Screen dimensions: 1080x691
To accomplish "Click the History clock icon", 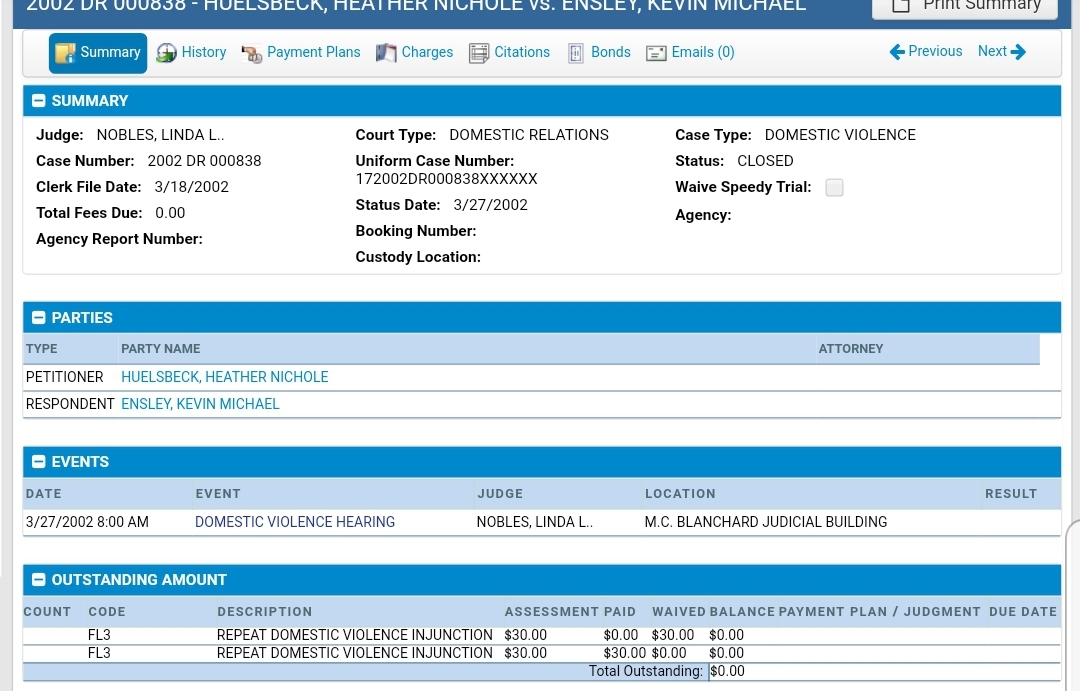I will [x=166, y=53].
